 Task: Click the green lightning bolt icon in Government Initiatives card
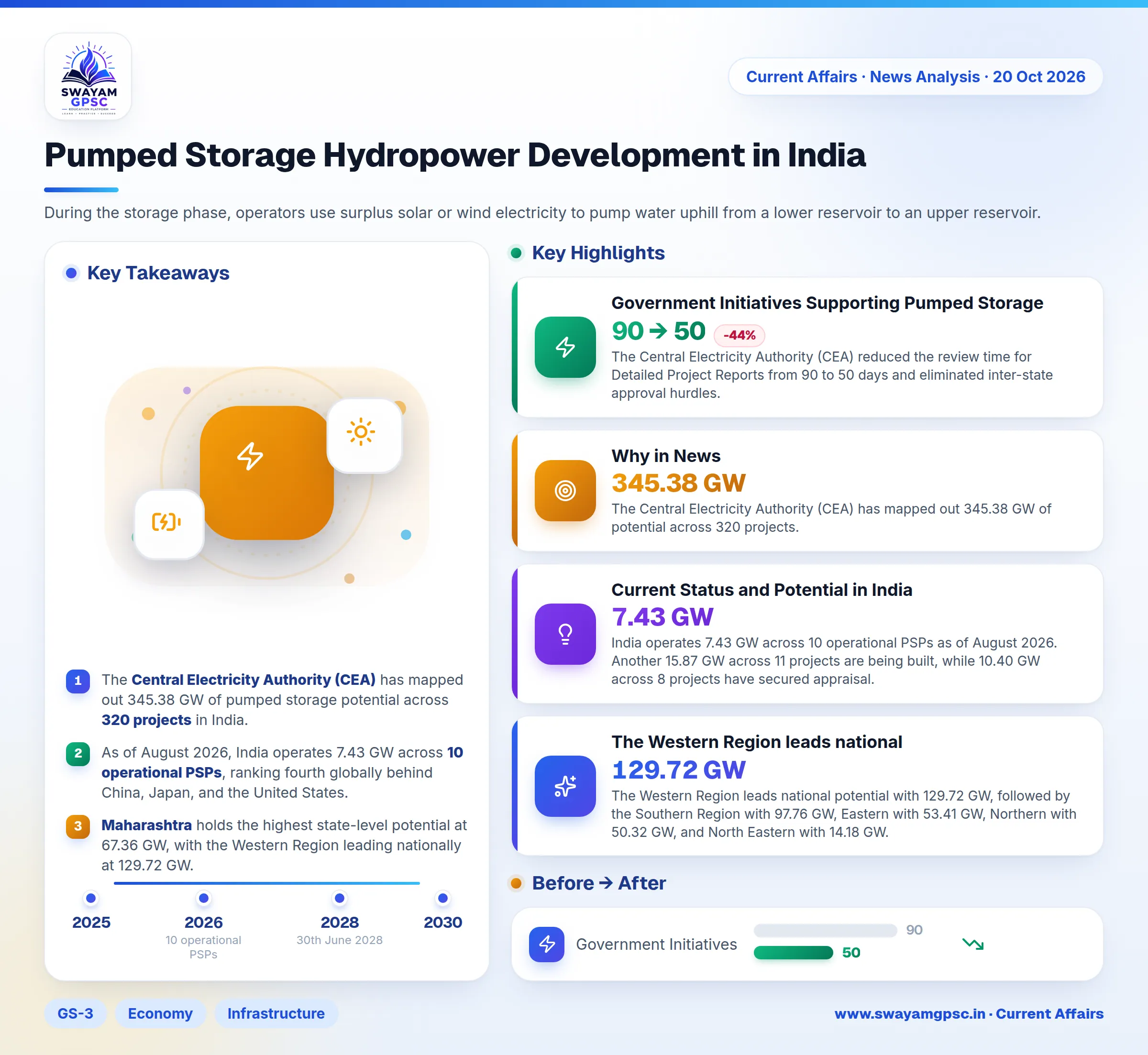pos(564,347)
